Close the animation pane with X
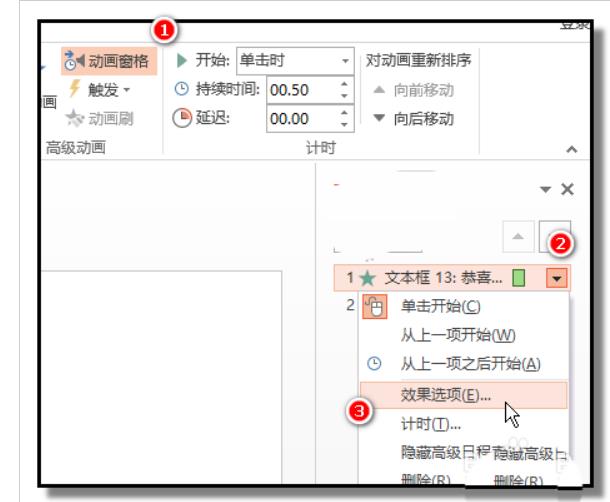This screenshot has height=502, width=610. (568, 189)
